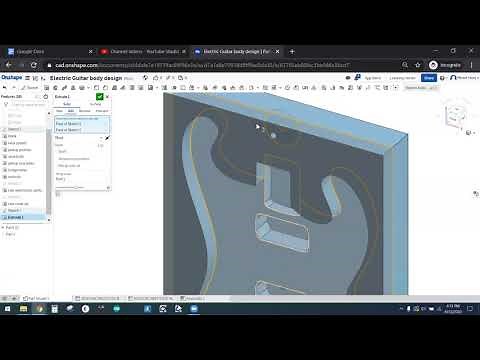Click the taskbar clock and date
The width and height of the screenshot is (480, 360).
[453, 309]
